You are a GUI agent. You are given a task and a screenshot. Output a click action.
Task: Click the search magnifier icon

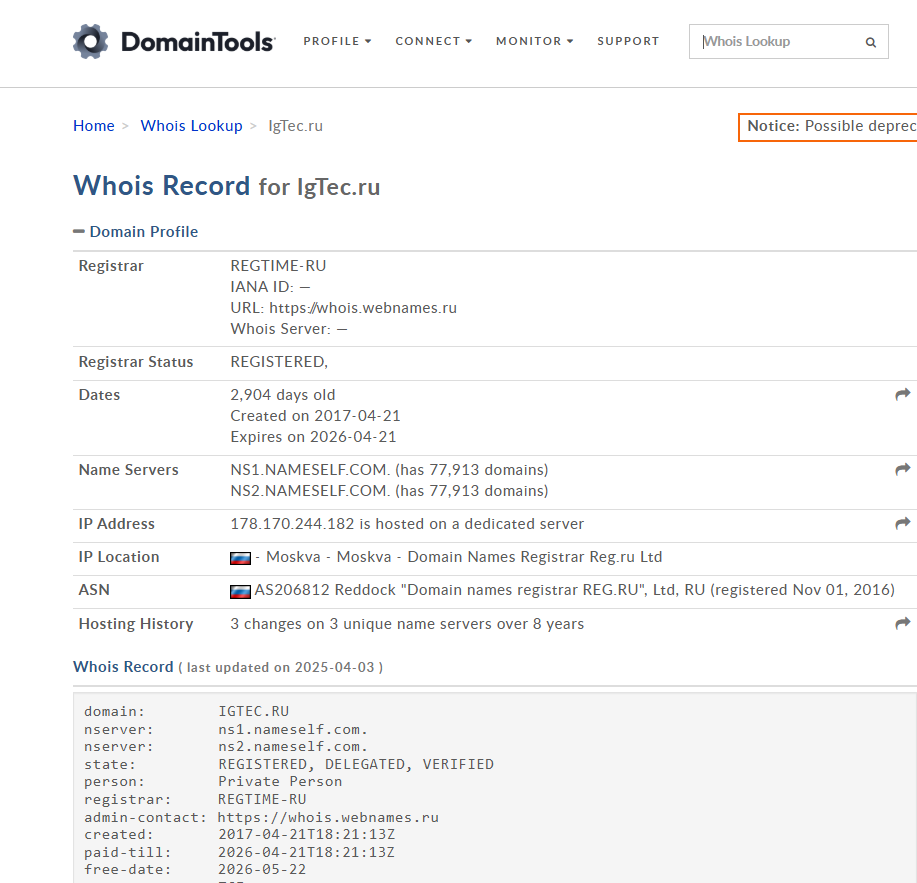tap(870, 42)
